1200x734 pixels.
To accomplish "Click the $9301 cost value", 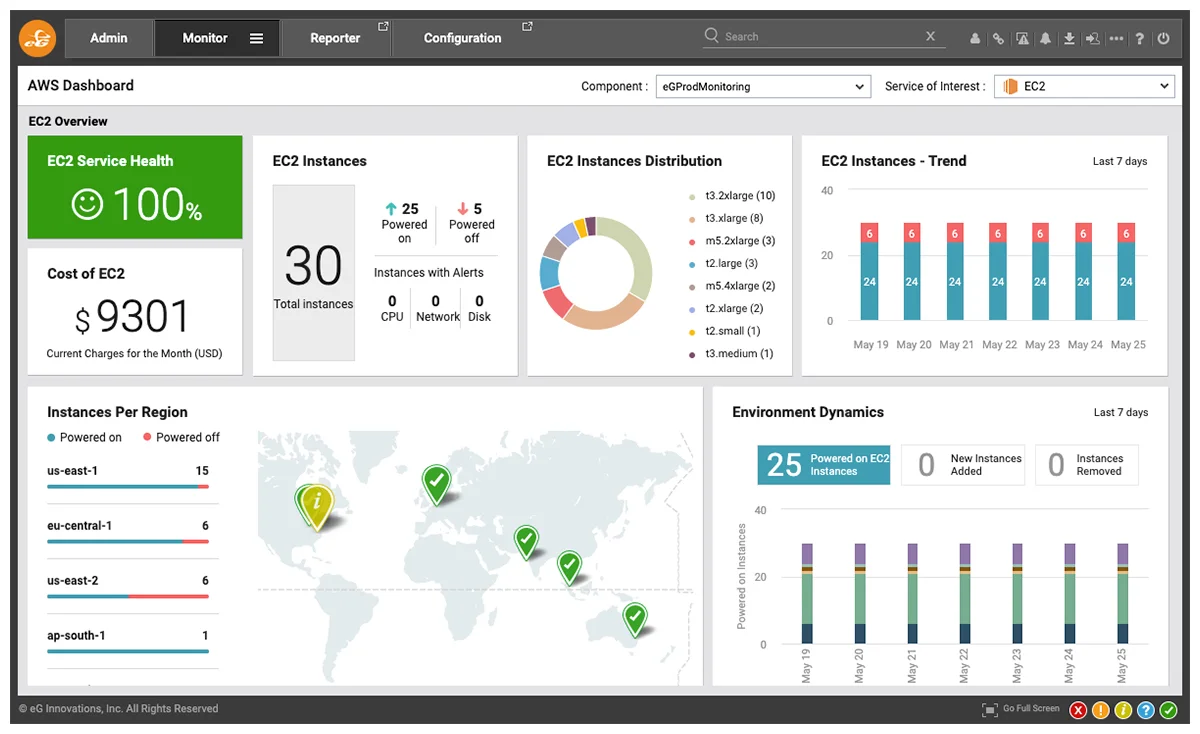I will coord(132,318).
